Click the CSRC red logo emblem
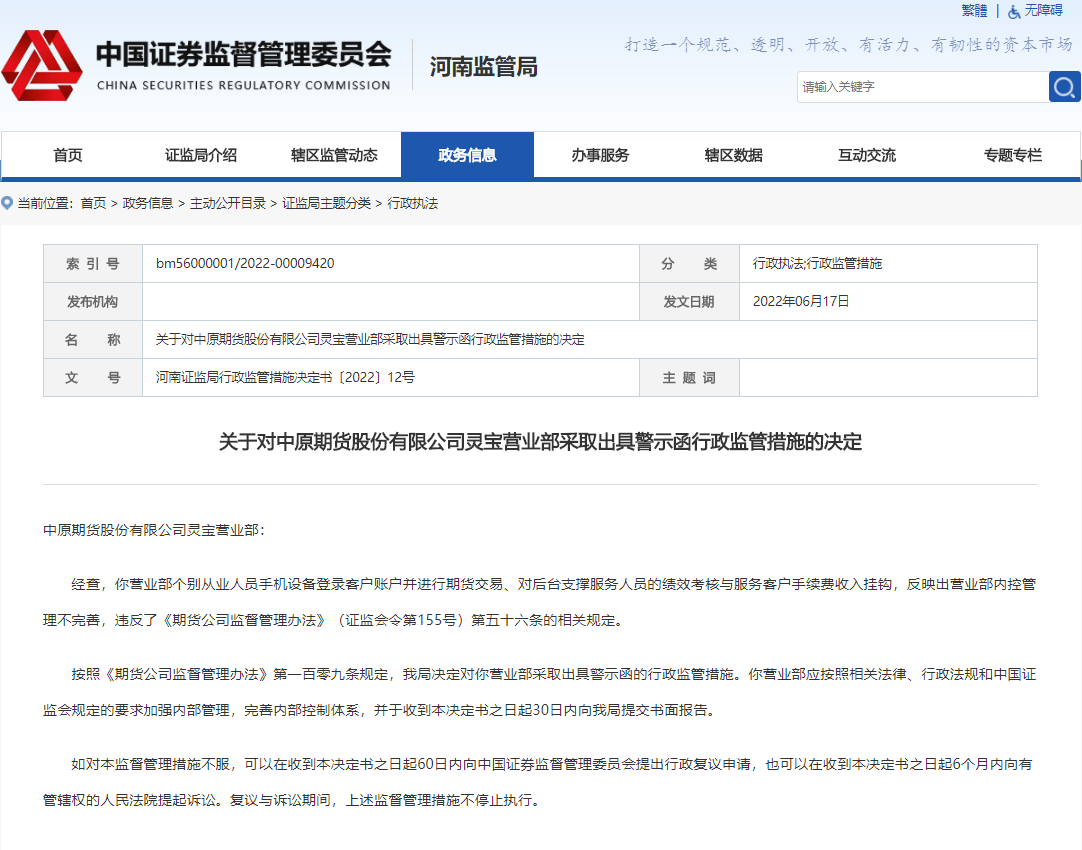The width and height of the screenshot is (1082, 850). pos(42,65)
